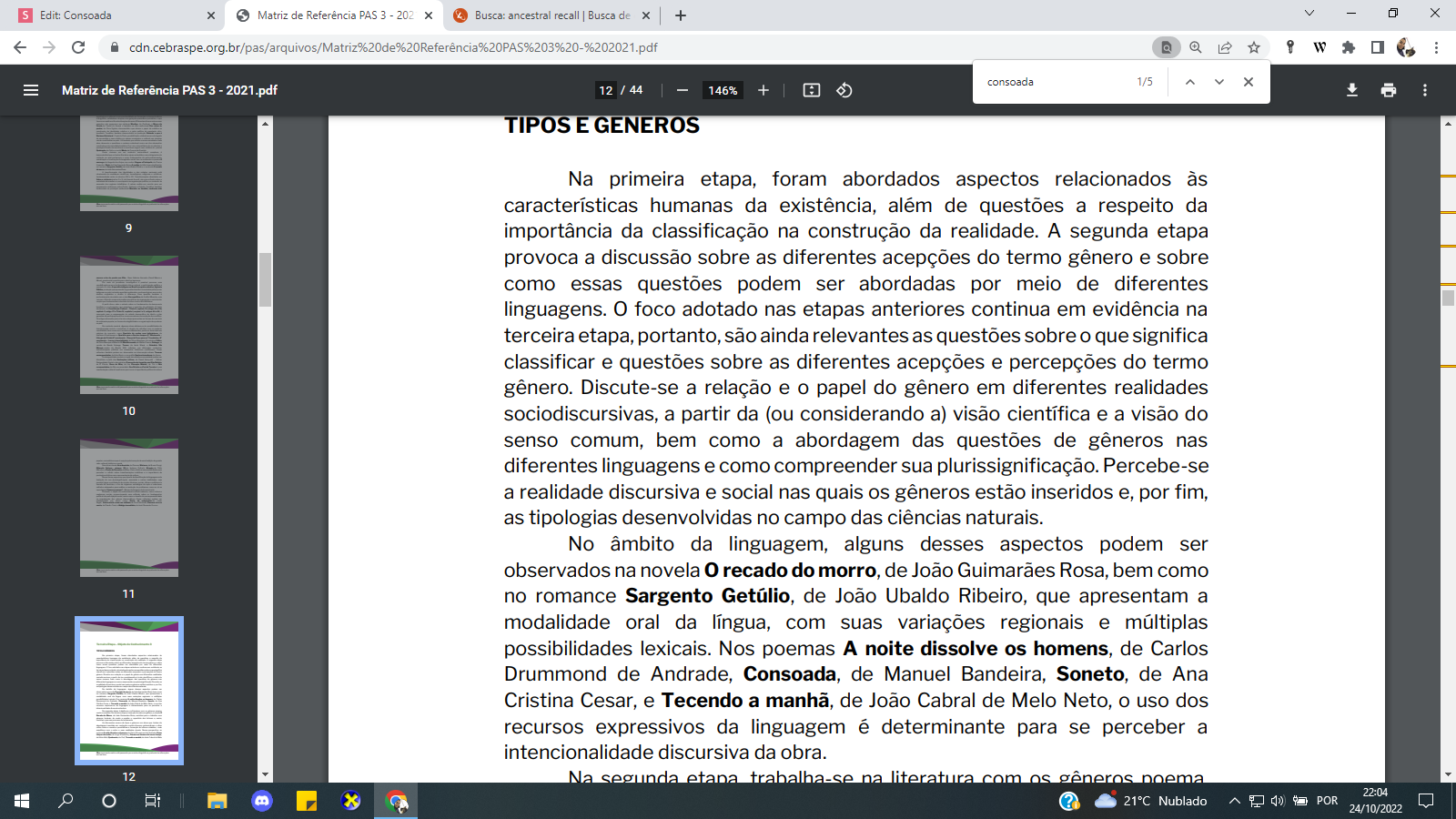Open the password key extension icon
Screen dimensions: 1456x819
[x=1290, y=47]
